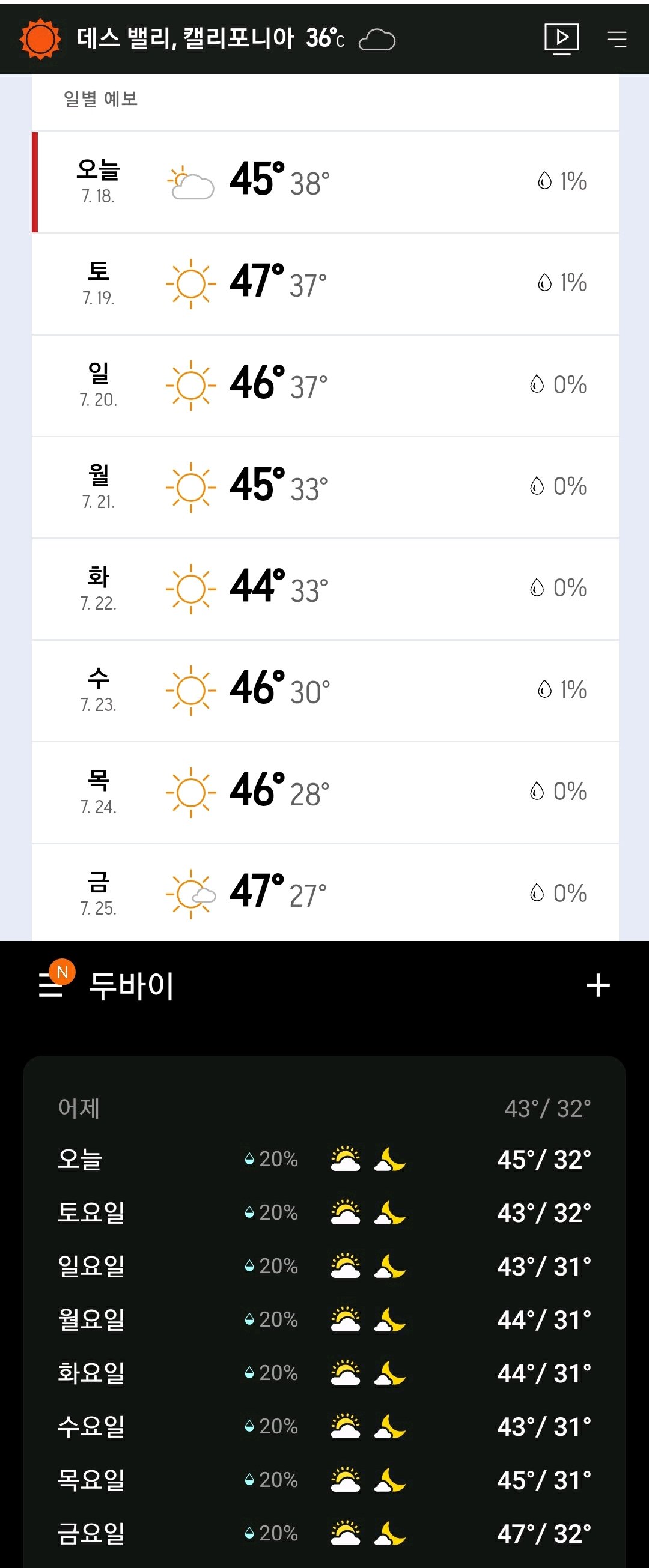Tap the cloud icon beside 36°C
Screen dimensions: 649x1568
pos(377,40)
